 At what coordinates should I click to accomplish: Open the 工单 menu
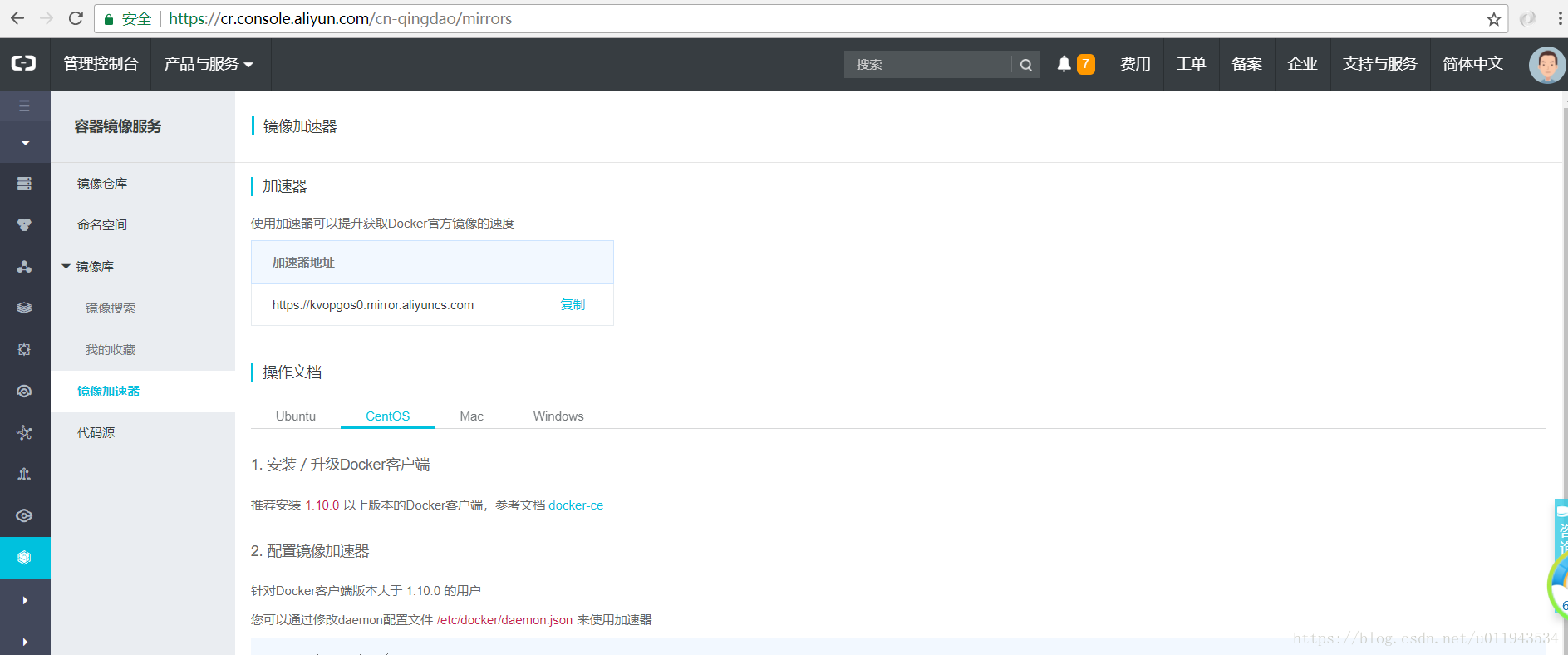click(1191, 64)
